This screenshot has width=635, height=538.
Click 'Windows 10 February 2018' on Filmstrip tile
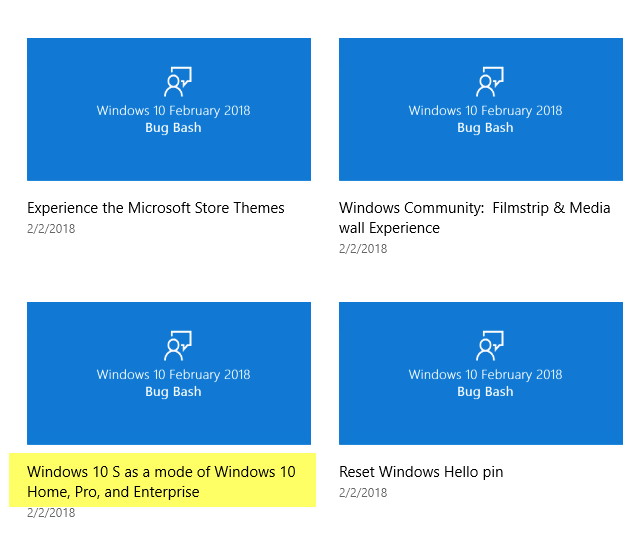485,111
